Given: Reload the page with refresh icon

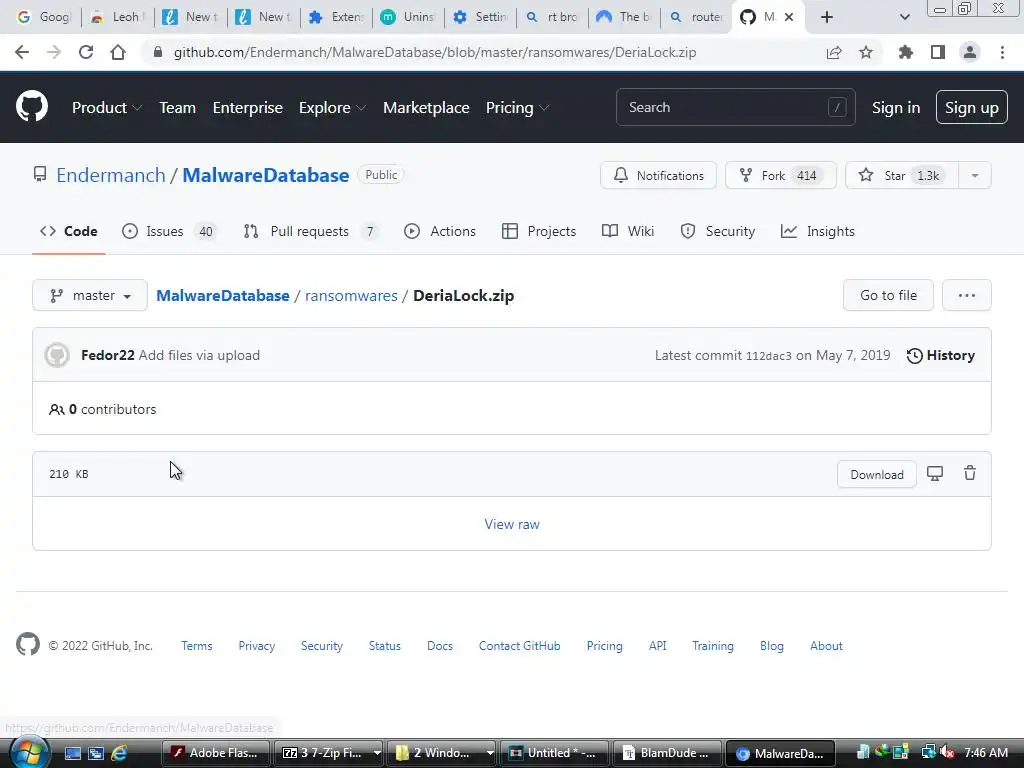Looking at the screenshot, I should (86, 52).
